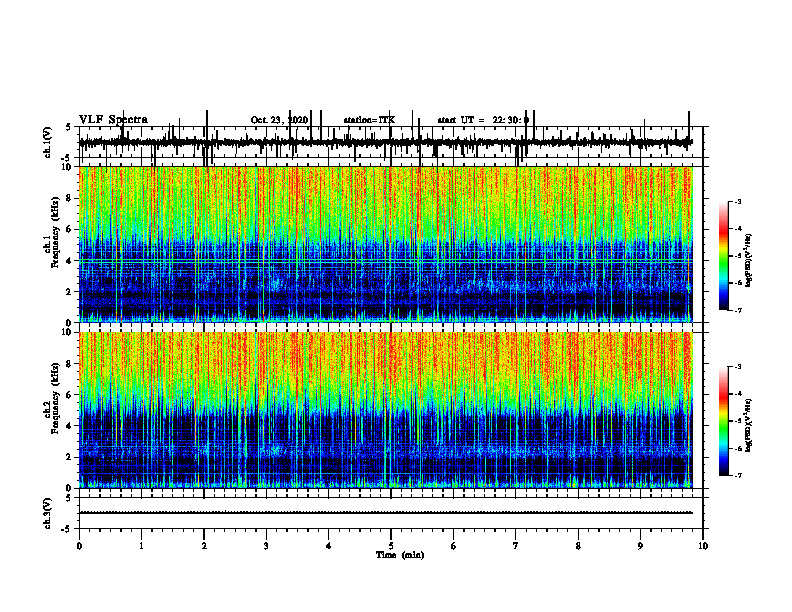Click the ch.1 spectrogram "8" kHz tick label
Screen dimensions: 792x612
(69, 198)
